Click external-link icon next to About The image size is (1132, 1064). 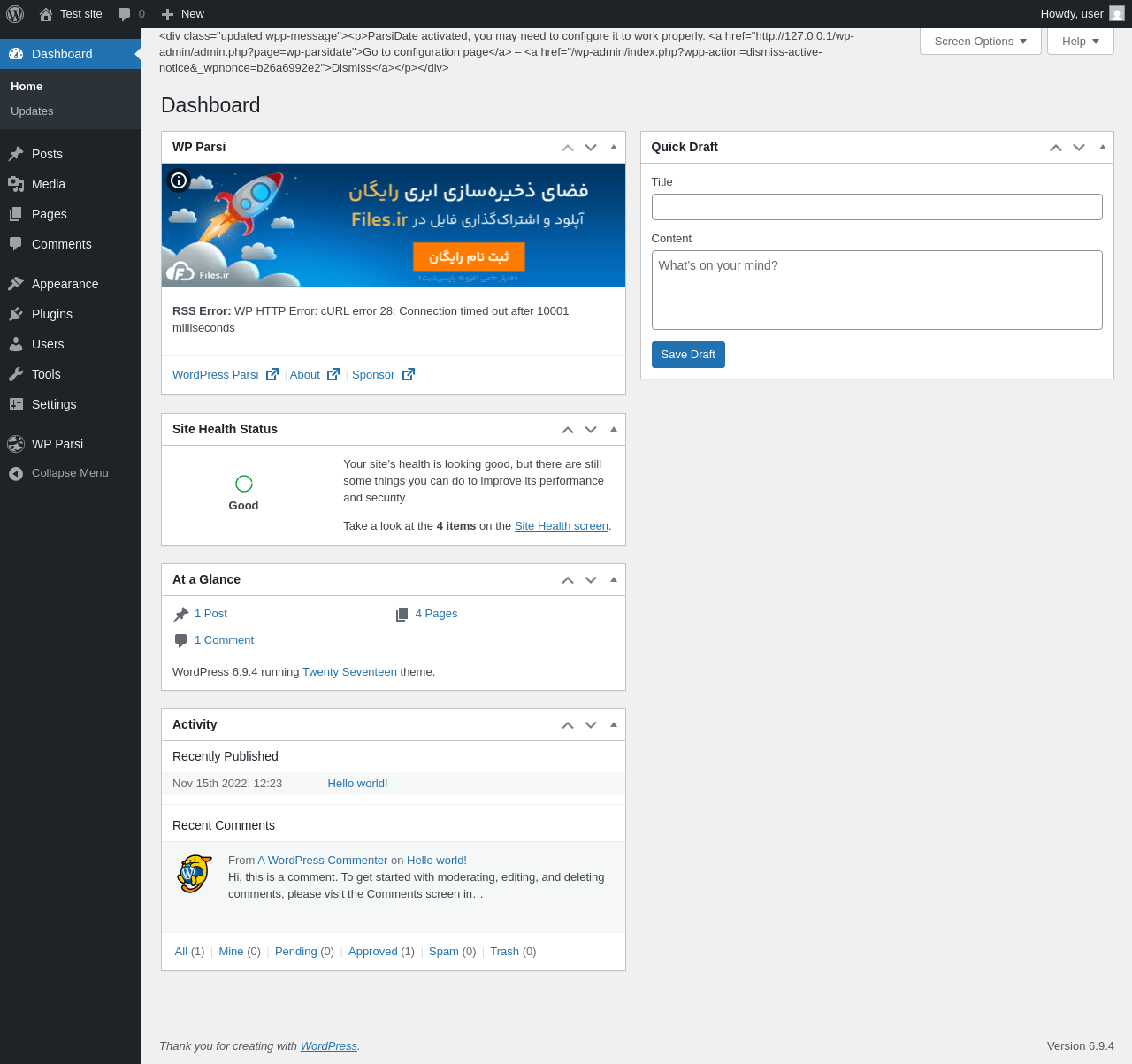(x=333, y=374)
